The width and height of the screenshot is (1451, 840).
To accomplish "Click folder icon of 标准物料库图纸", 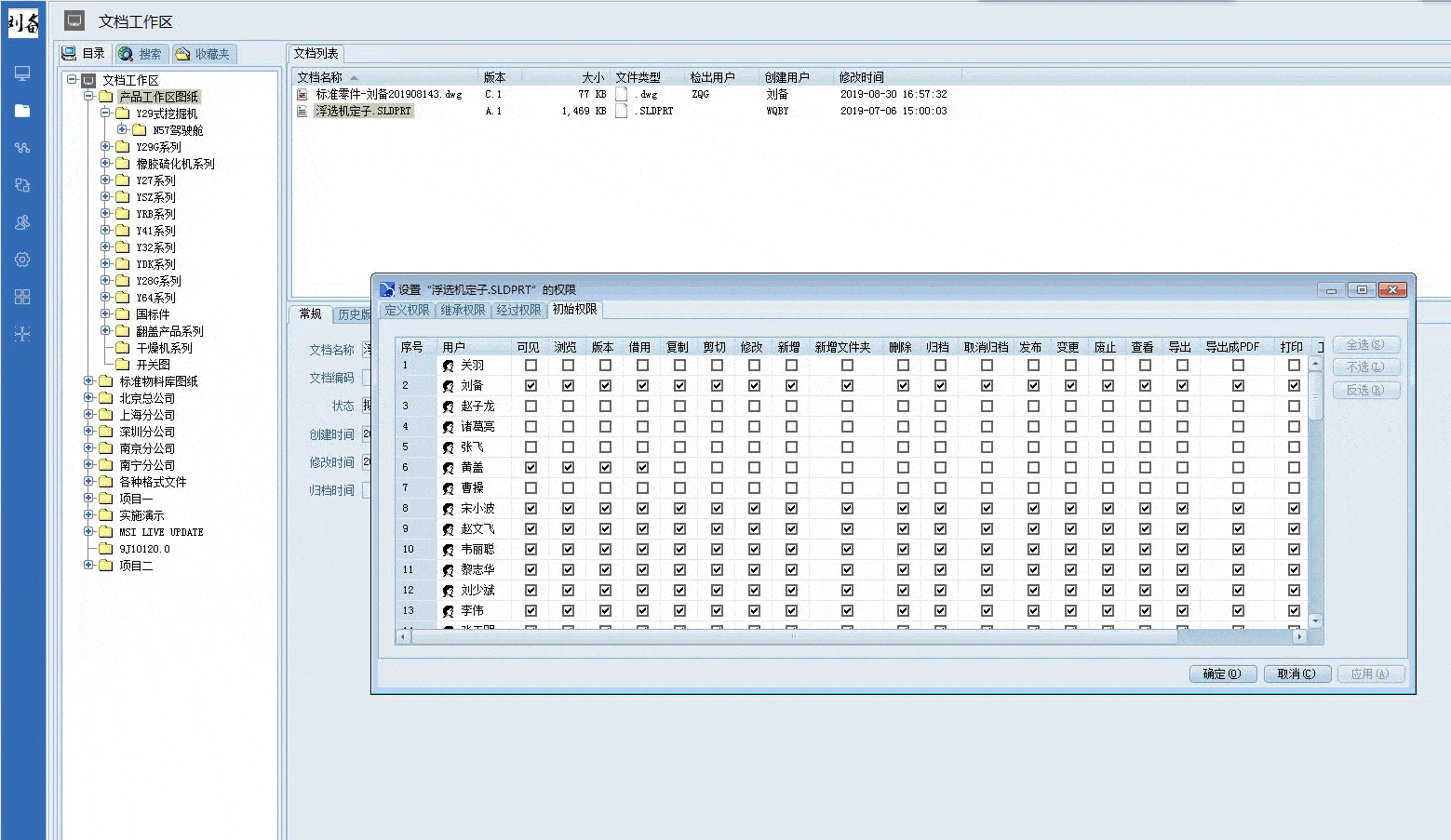I will (106, 381).
